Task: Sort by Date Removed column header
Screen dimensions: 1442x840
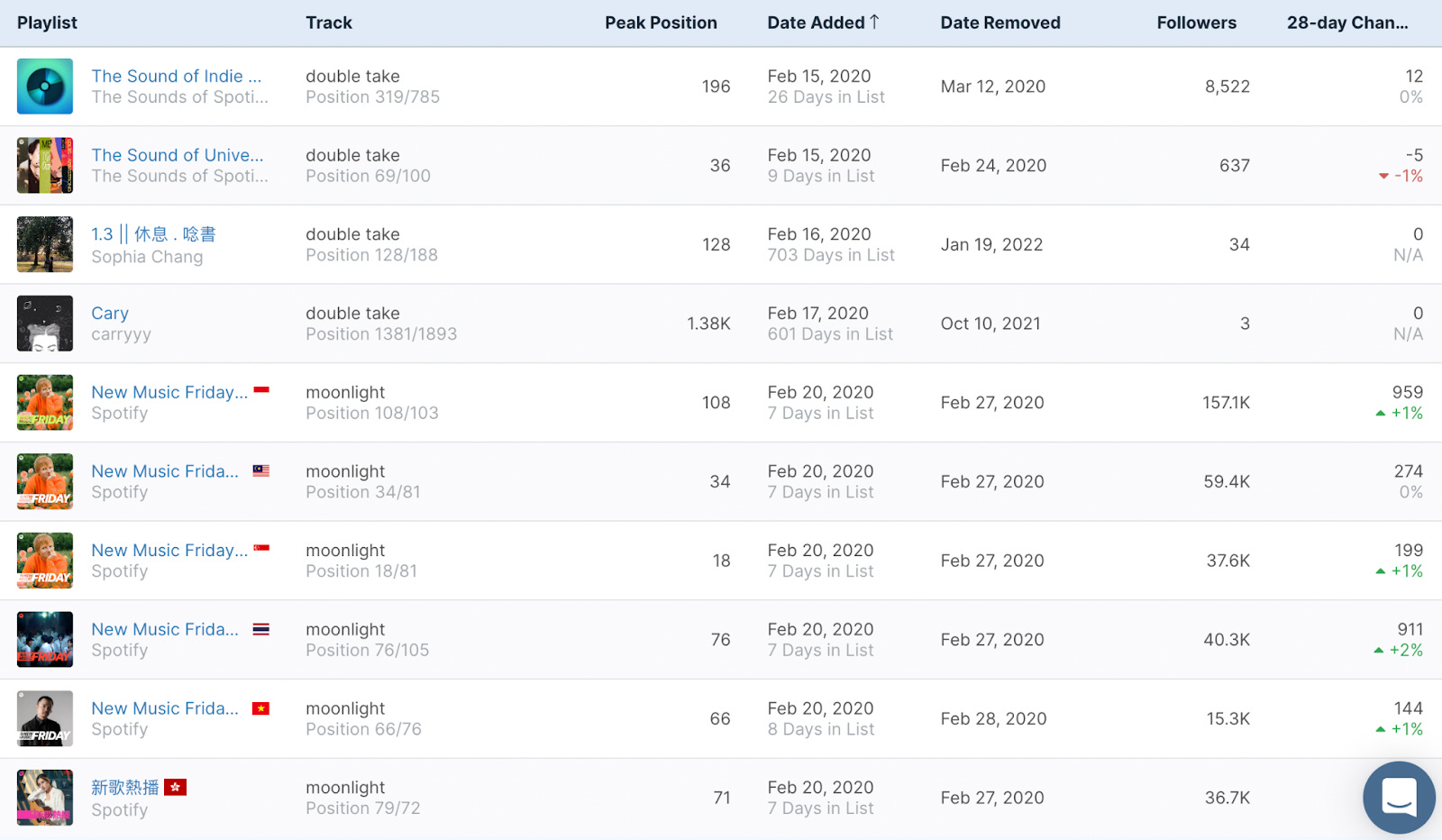Action: [1000, 23]
